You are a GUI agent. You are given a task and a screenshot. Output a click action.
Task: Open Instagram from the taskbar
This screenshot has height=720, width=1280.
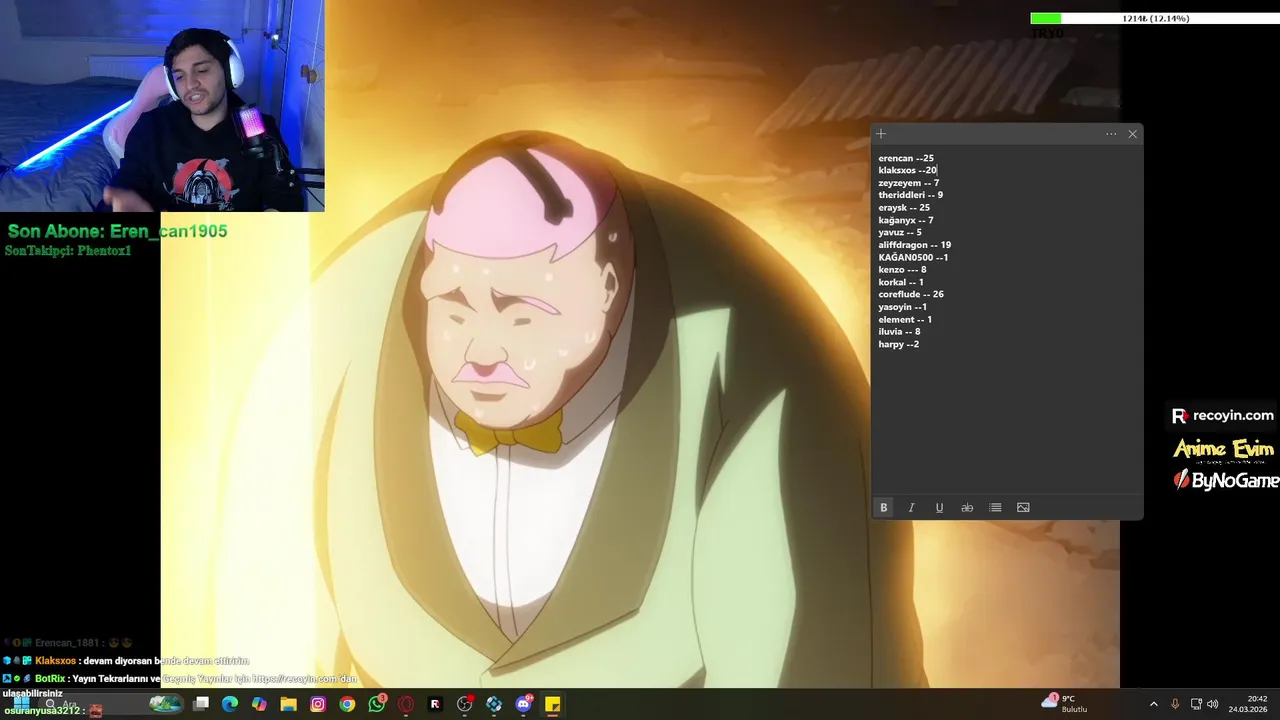[x=318, y=704]
